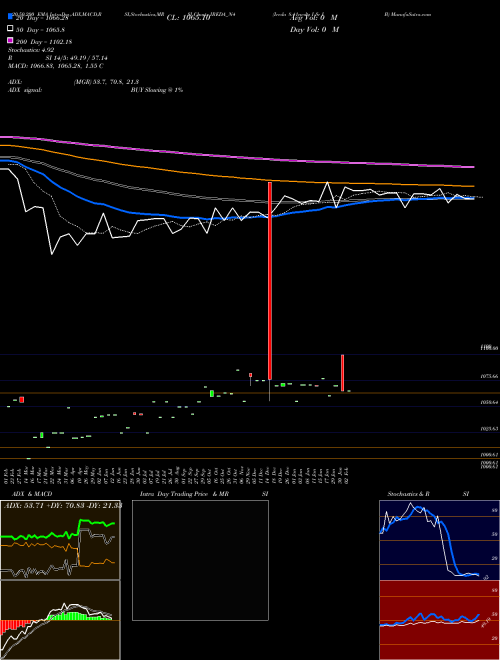Click the 'SI 14/3: 49.19 / 57.14' reading
500x660 pixels.
pos(76,58)
